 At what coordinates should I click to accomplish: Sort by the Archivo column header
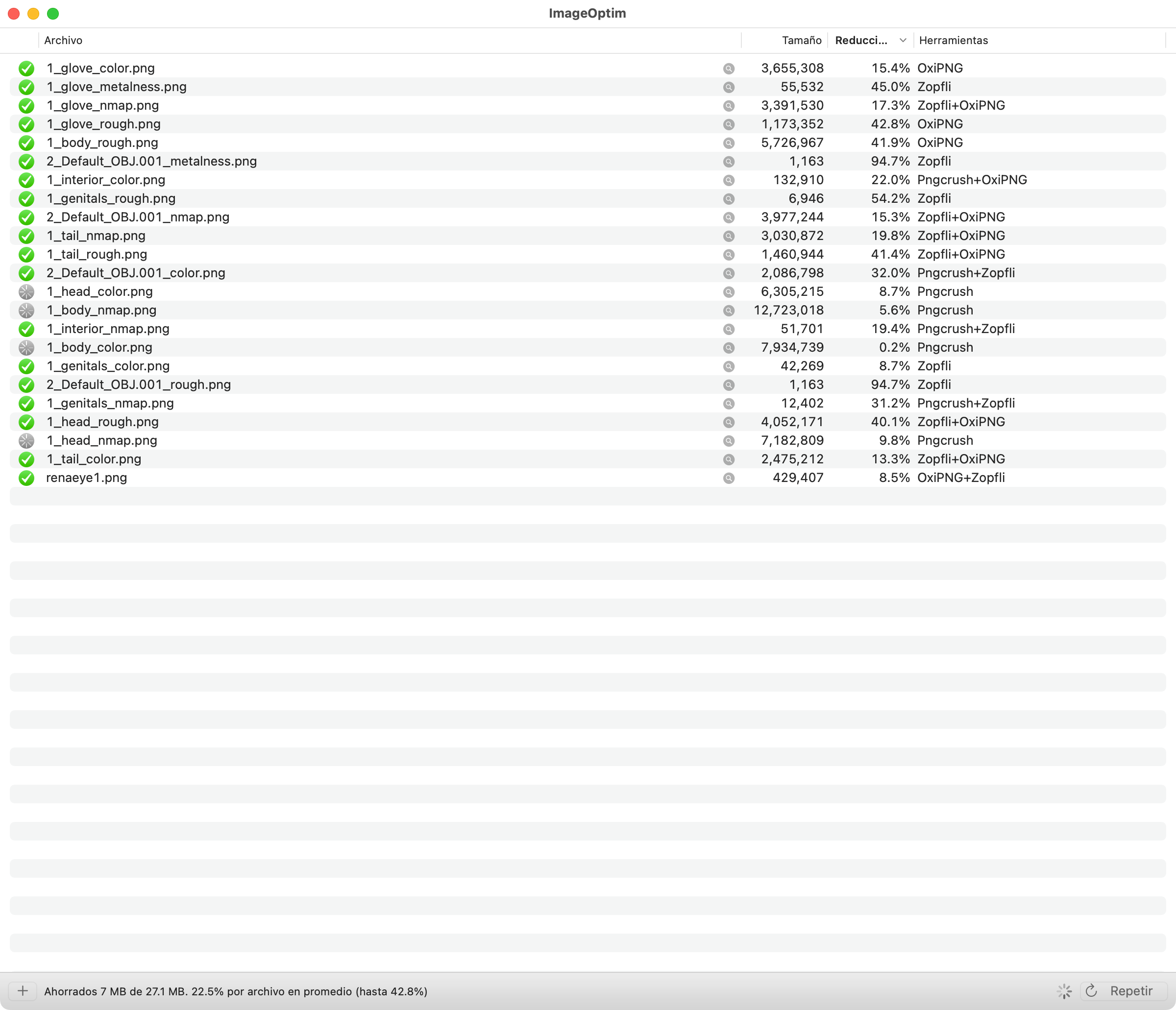63,40
